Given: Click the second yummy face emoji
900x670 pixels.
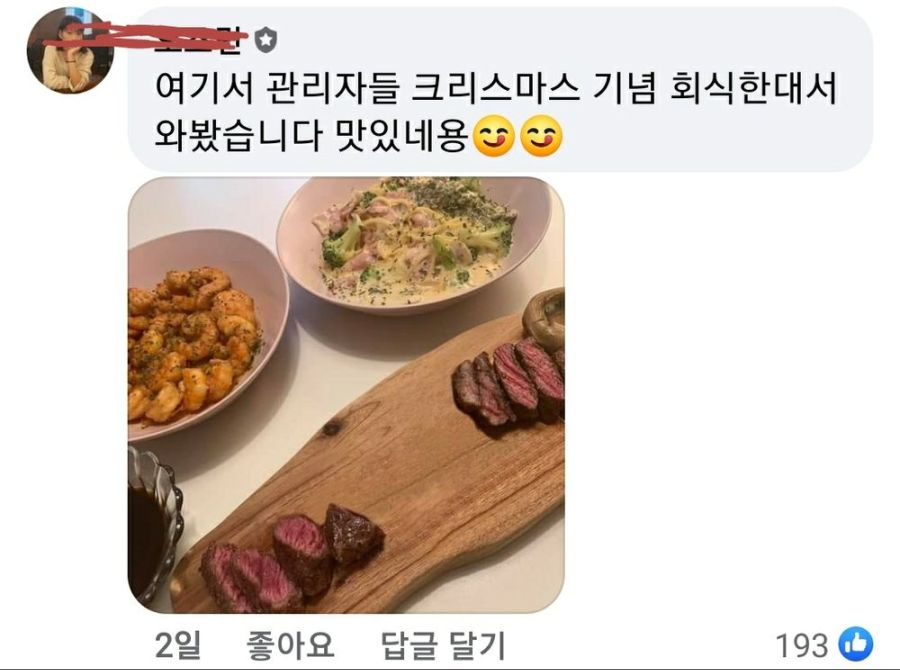Looking at the screenshot, I should (541, 137).
